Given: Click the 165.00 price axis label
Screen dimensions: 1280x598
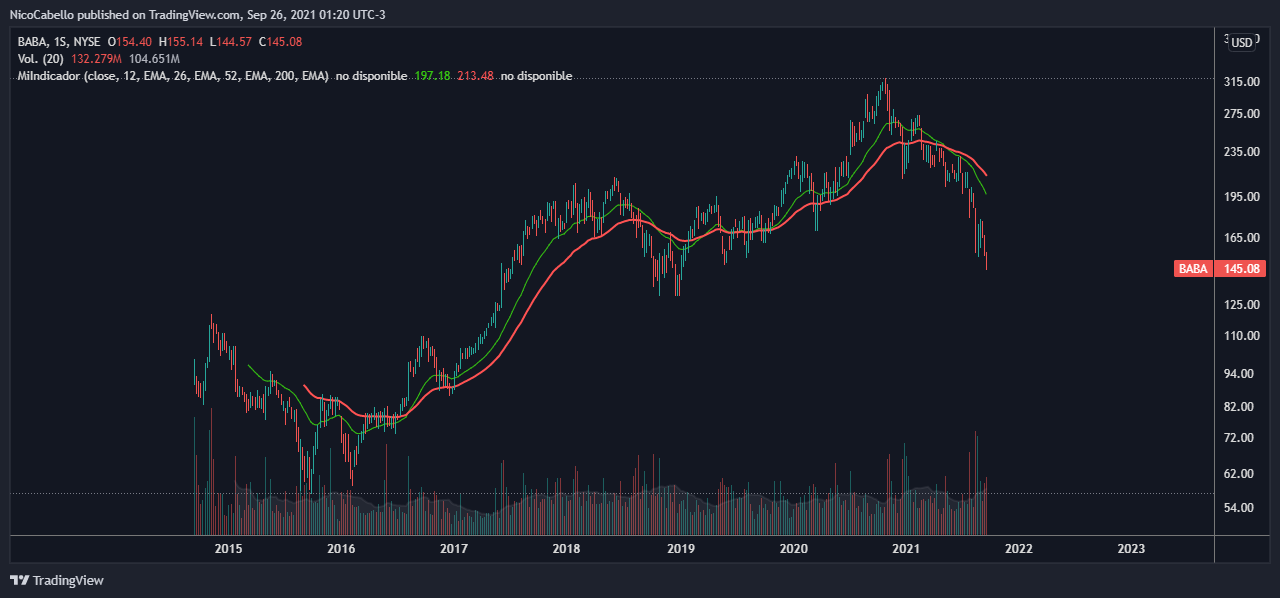Looking at the screenshot, I should pos(1241,238).
